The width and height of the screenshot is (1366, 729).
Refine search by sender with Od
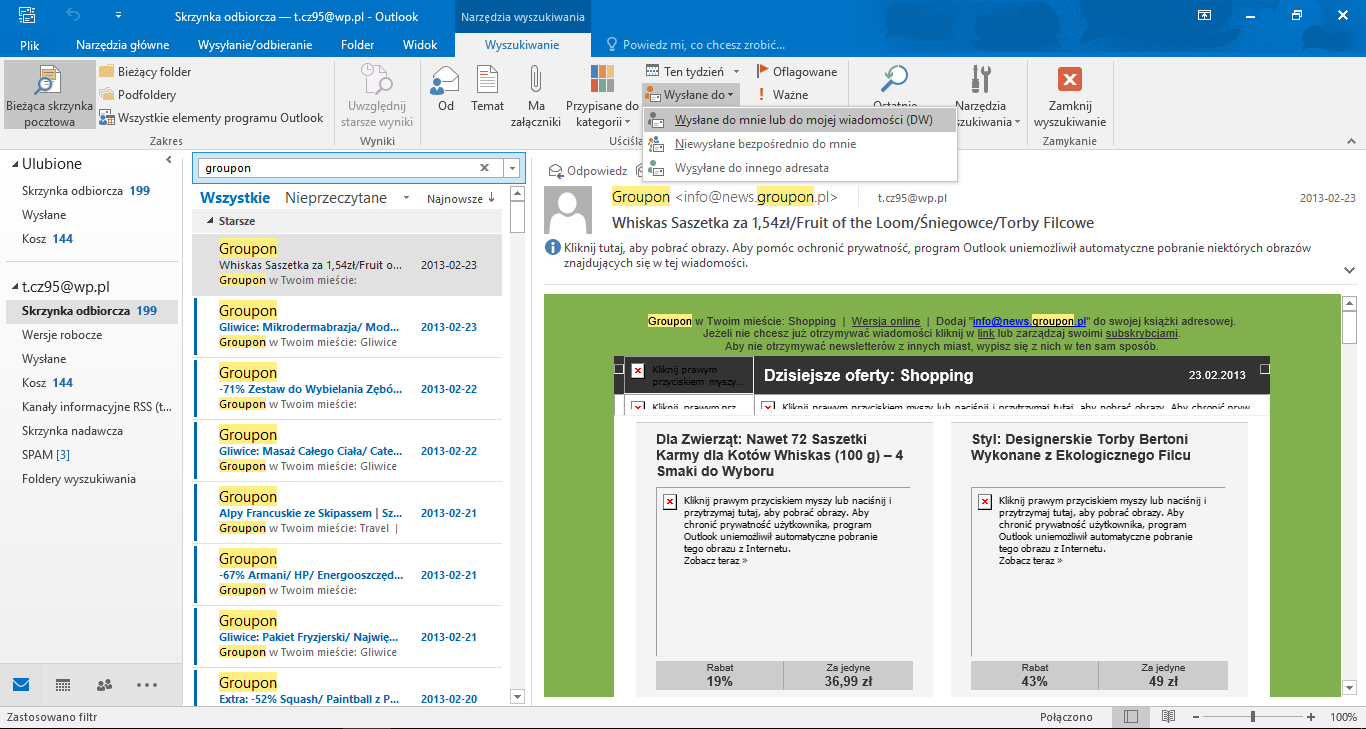446,90
